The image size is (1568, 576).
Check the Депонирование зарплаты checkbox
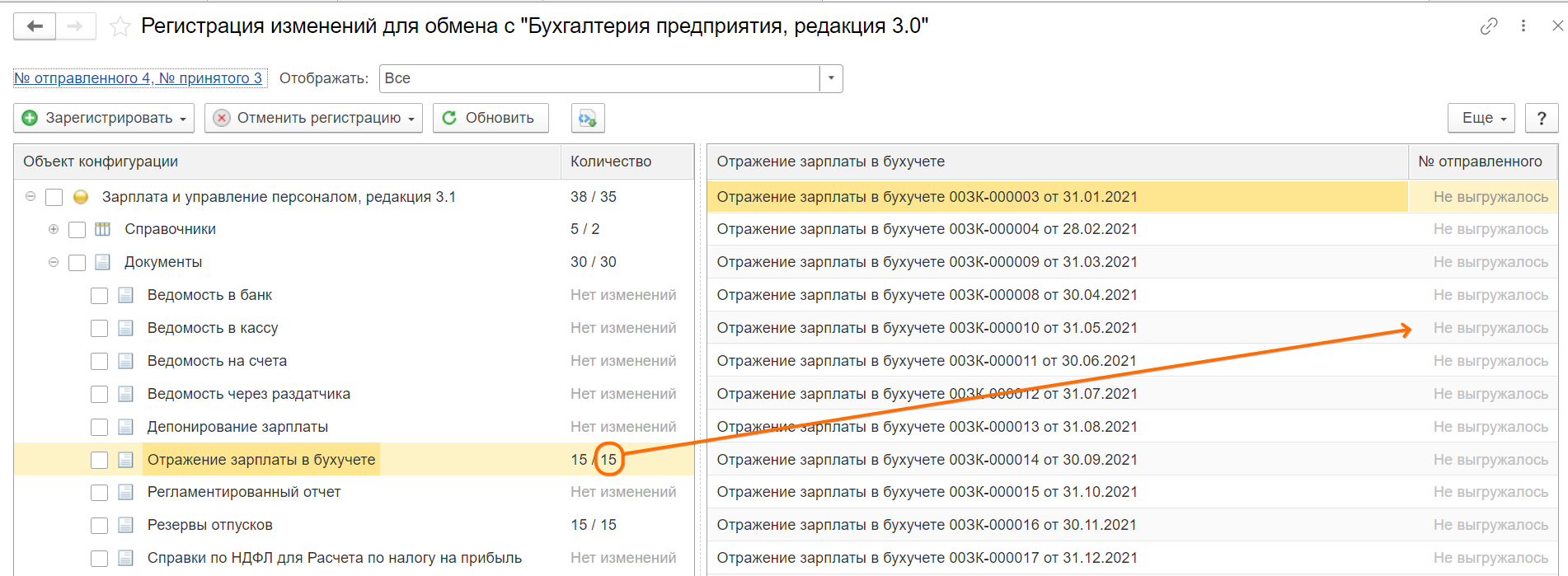point(100,427)
